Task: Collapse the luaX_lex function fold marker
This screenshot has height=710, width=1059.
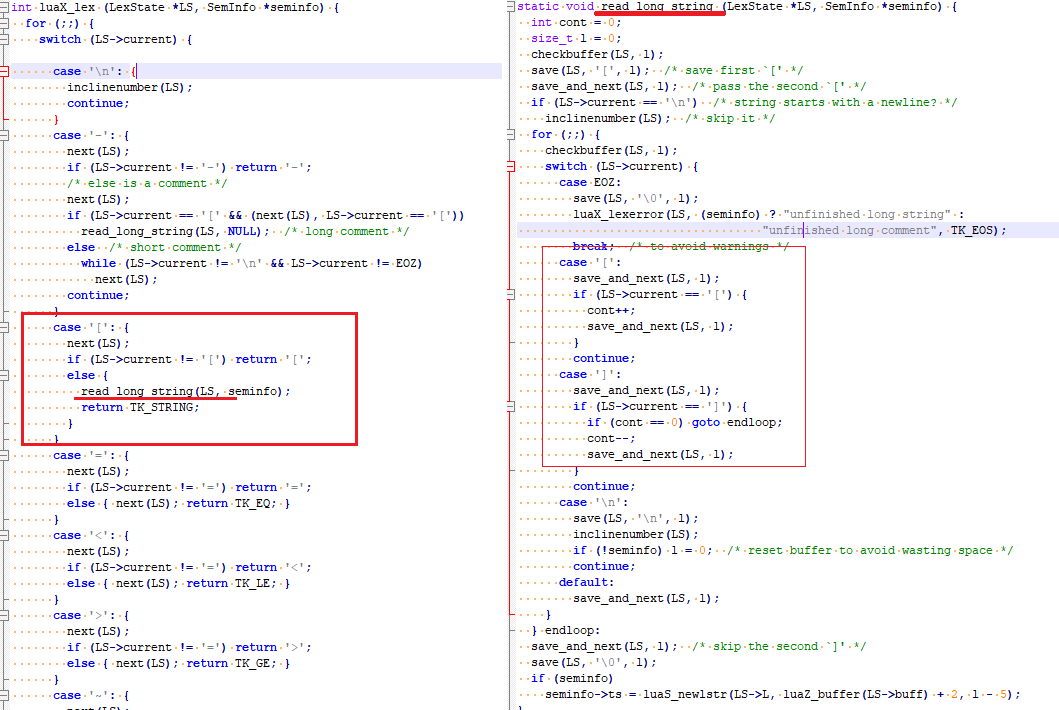Action: tap(5, 8)
